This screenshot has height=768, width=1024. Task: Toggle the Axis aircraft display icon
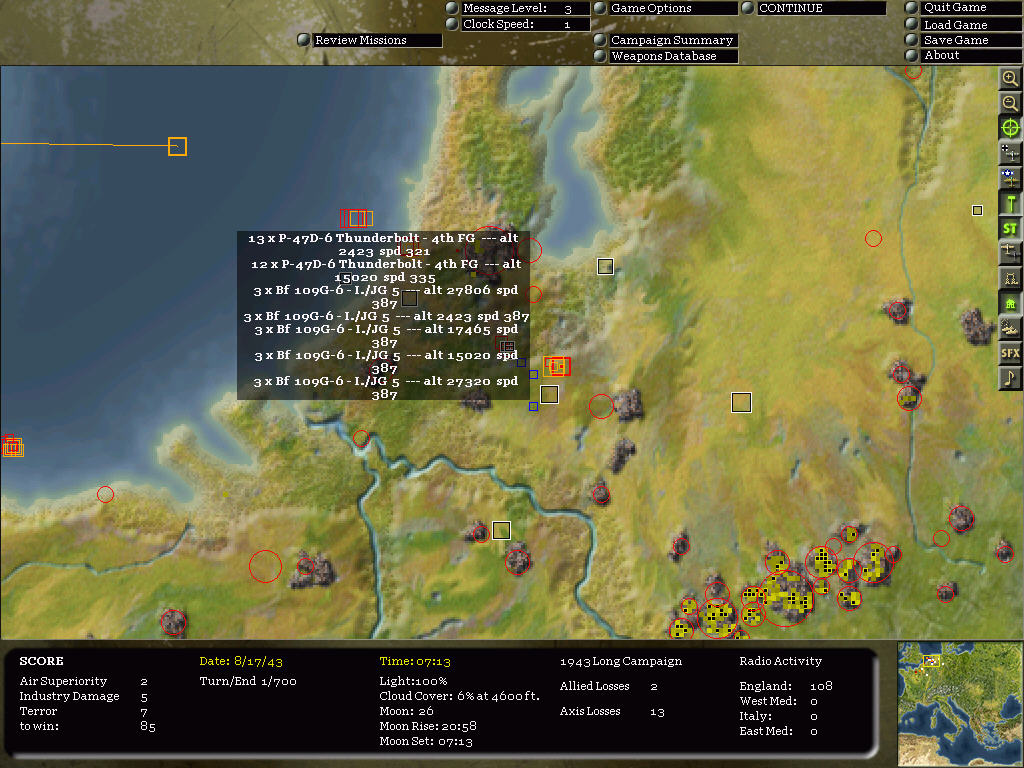click(x=1010, y=153)
